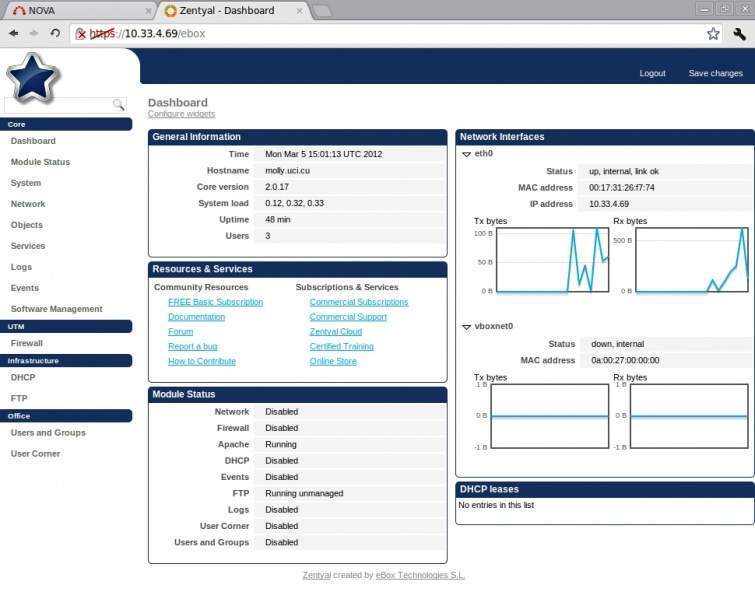Click the UTM section header
The width and height of the screenshot is (755, 599).
pos(66,326)
